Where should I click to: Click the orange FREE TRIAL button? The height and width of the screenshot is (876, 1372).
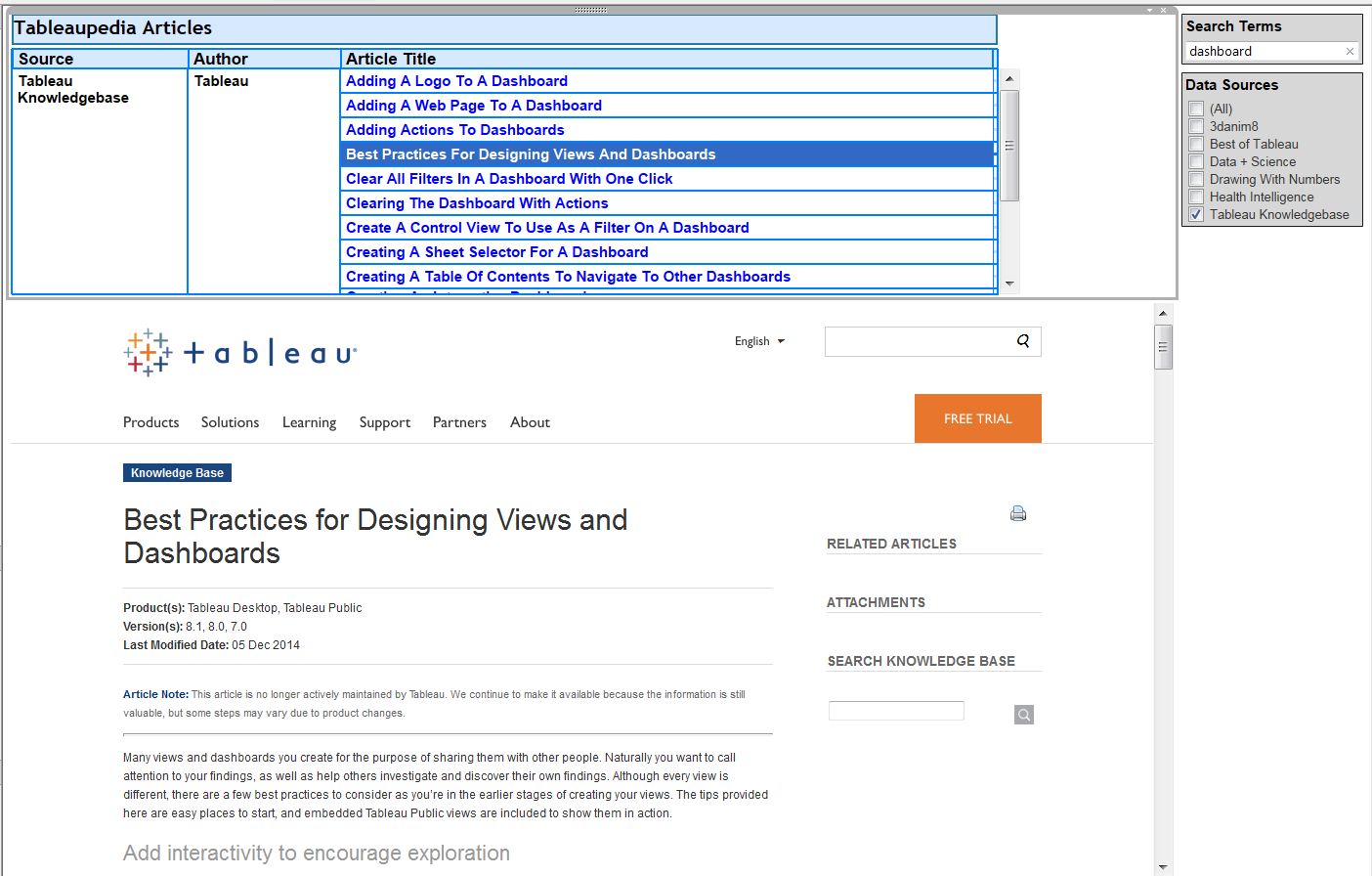[978, 418]
